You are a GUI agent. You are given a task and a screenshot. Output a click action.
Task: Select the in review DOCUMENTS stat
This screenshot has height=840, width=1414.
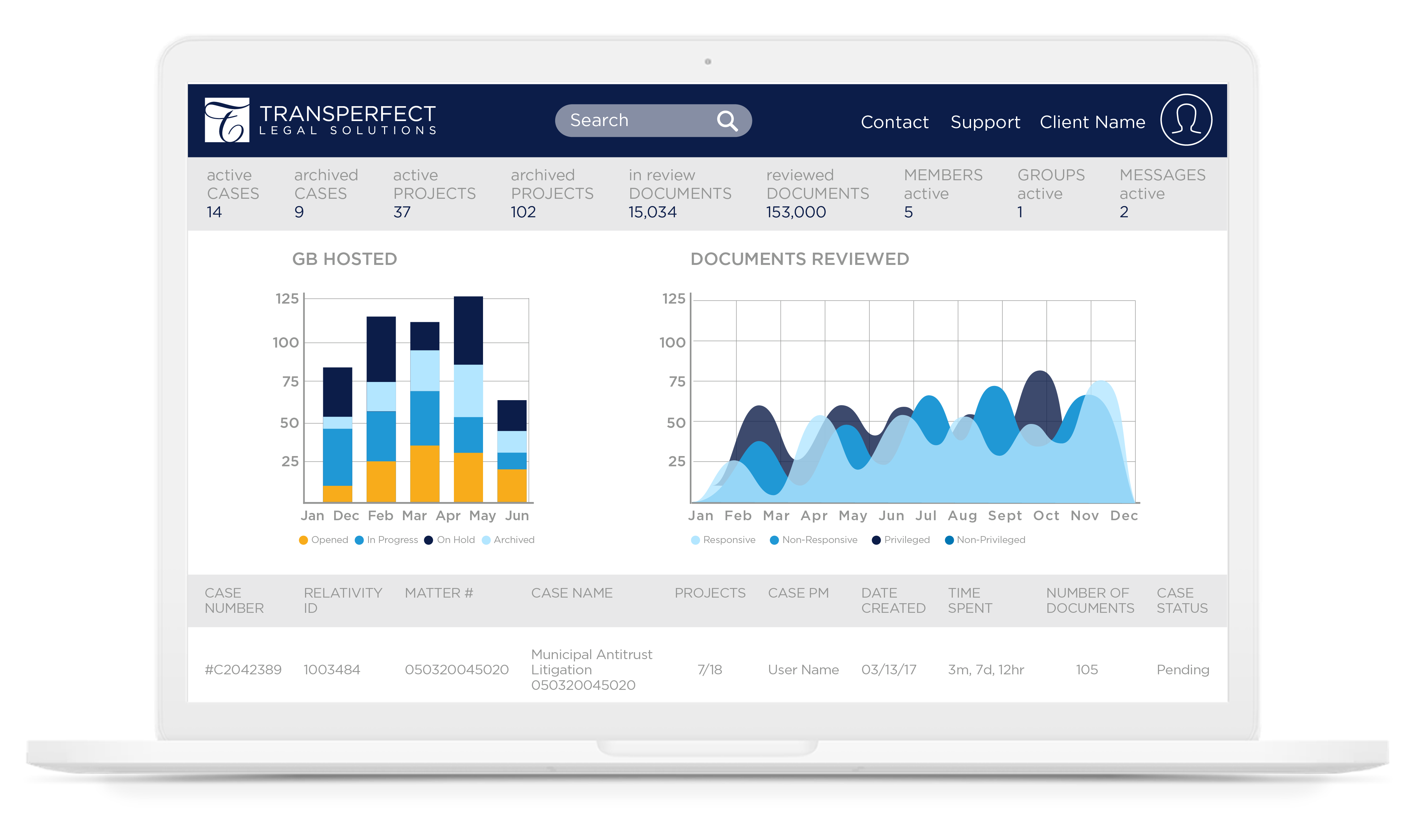(x=680, y=193)
